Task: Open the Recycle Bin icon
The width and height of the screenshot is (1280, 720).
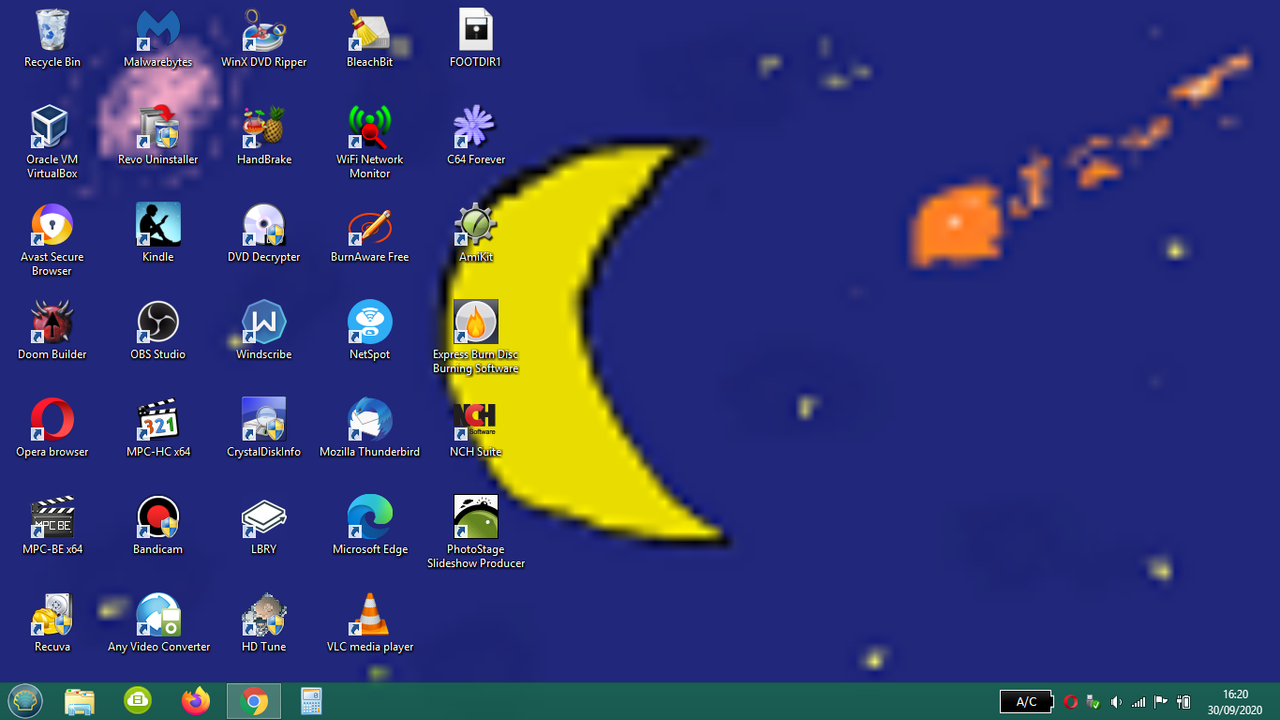Action: [52, 30]
